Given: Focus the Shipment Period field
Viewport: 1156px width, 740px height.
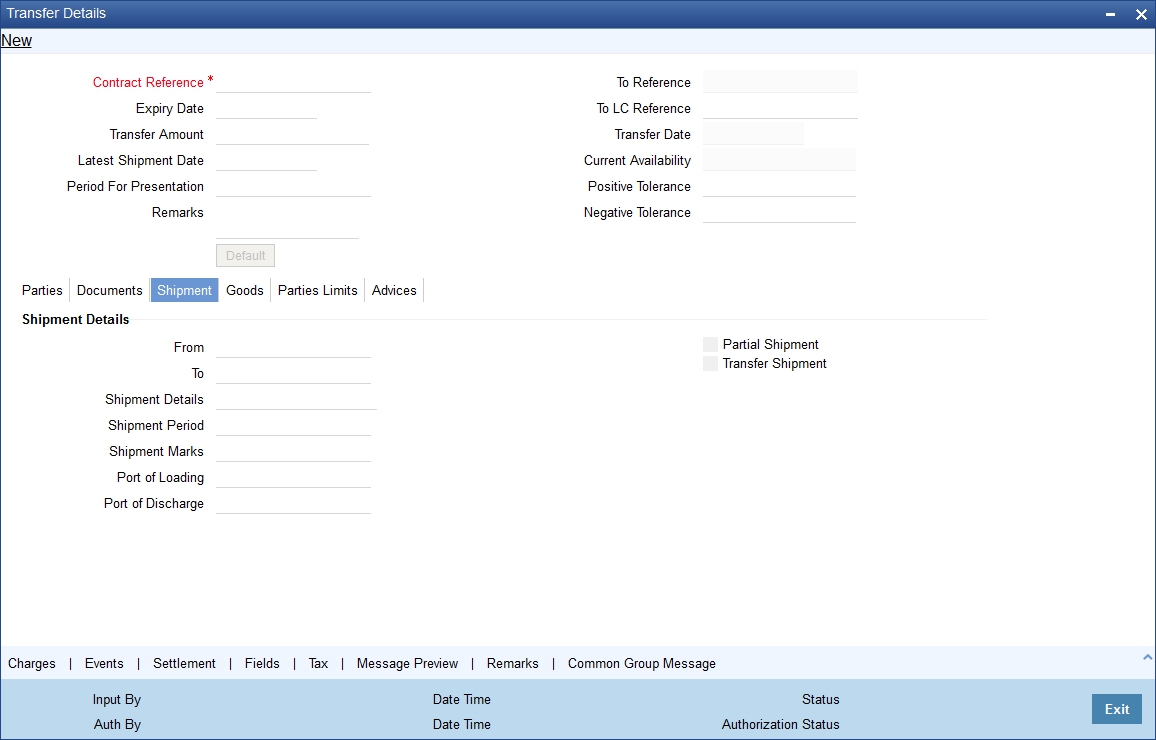Looking at the screenshot, I should coord(293,425).
